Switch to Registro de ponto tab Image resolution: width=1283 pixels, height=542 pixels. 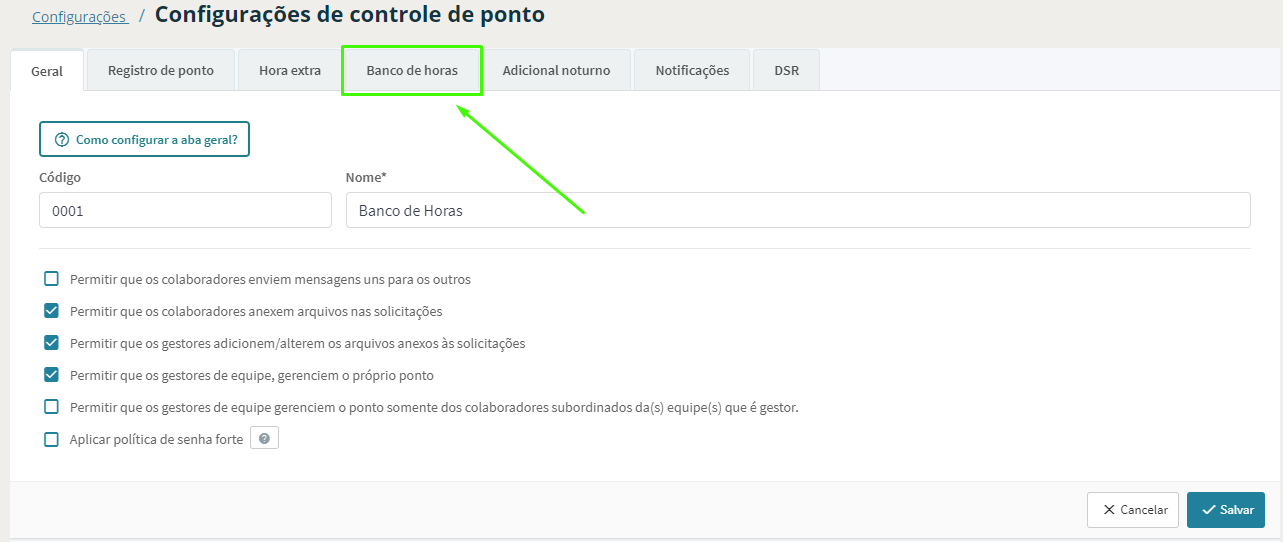[161, 71]
